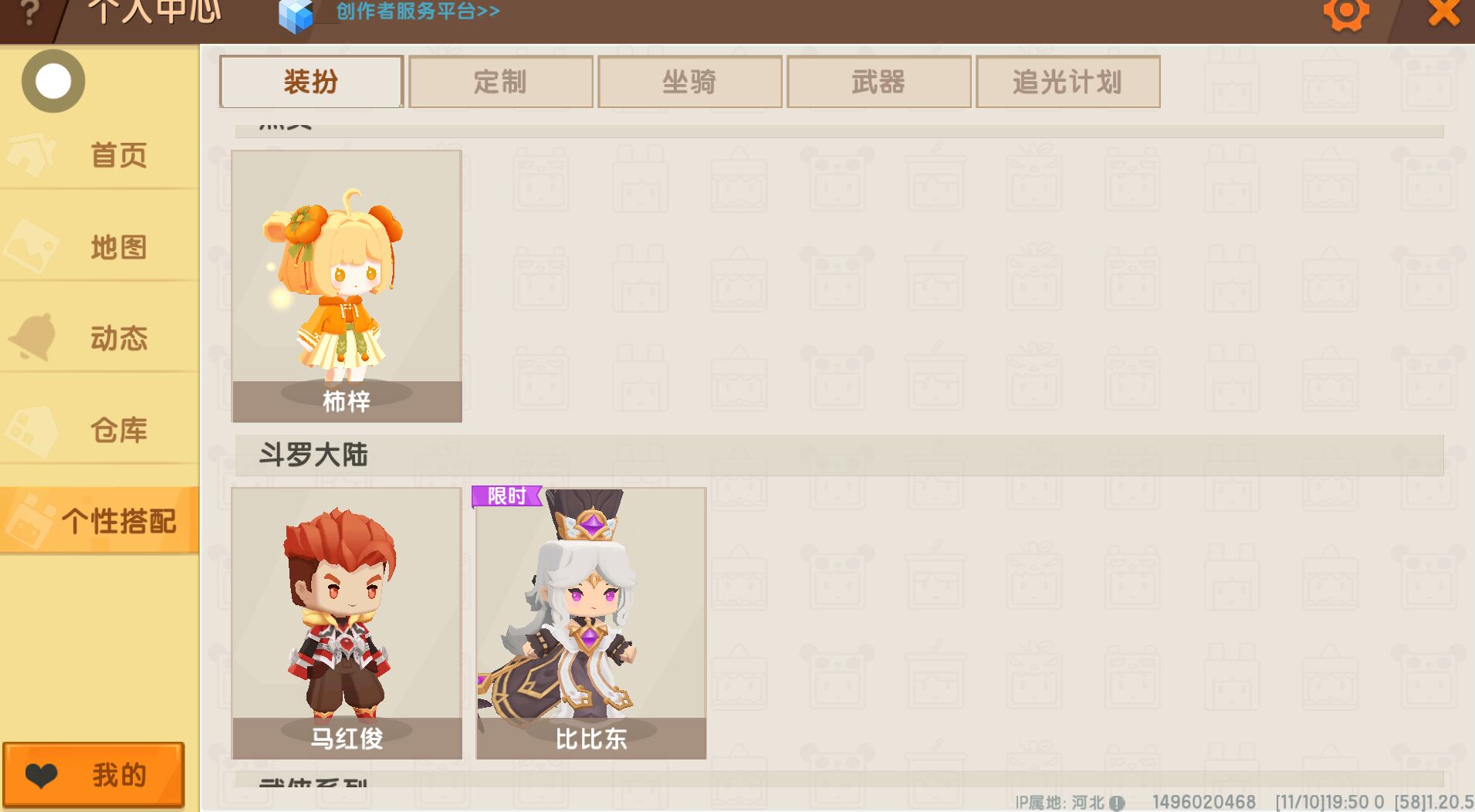
Task: Click the picture icon beside 地图
Action: (x=32, y=245)
